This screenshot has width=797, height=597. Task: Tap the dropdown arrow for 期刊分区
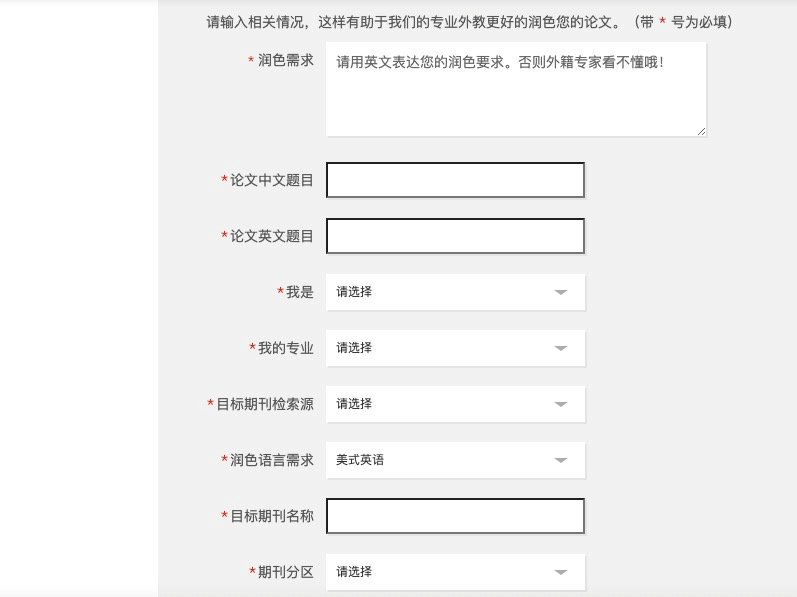point(561,573)
